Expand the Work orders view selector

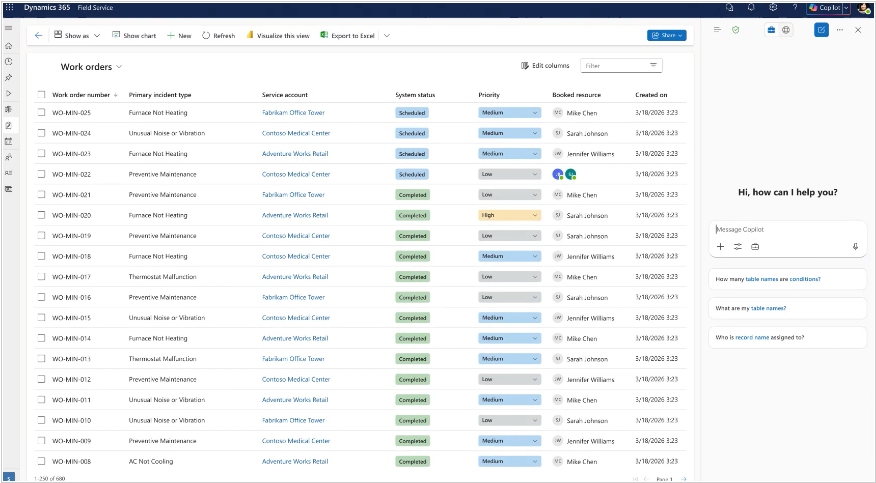[x=119, y=67]
